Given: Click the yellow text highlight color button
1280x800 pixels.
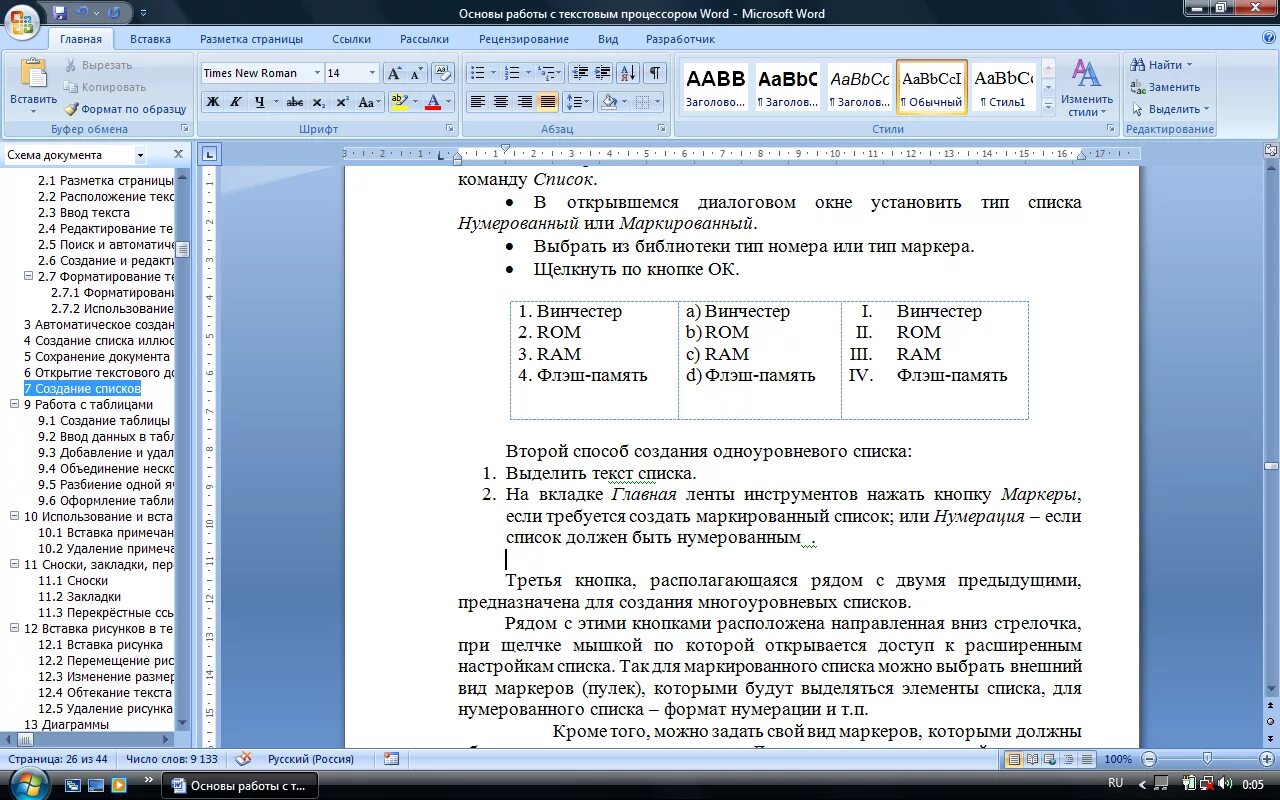Looking at the screenshot, I should pyautogui.click(x=399, y=102).
